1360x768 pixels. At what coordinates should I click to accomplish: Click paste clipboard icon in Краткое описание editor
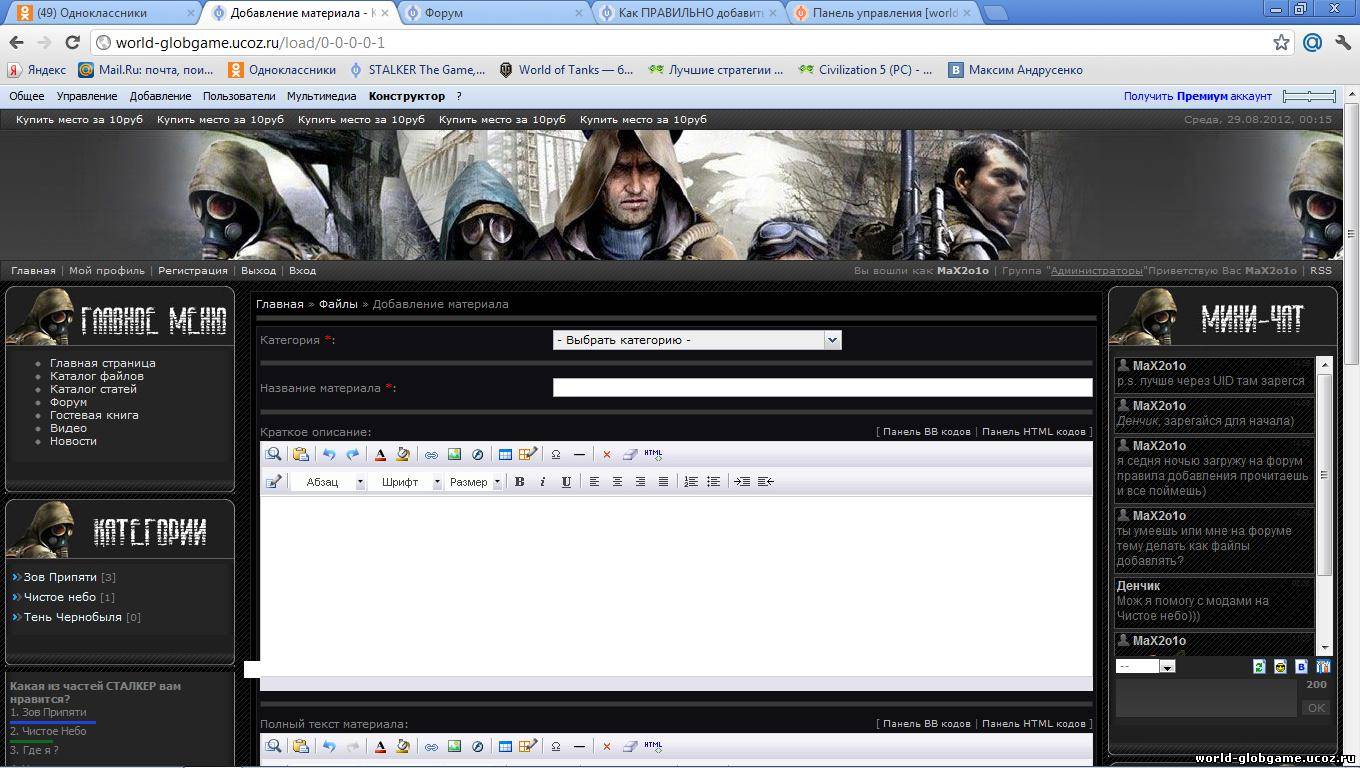[x=300, y=454]
